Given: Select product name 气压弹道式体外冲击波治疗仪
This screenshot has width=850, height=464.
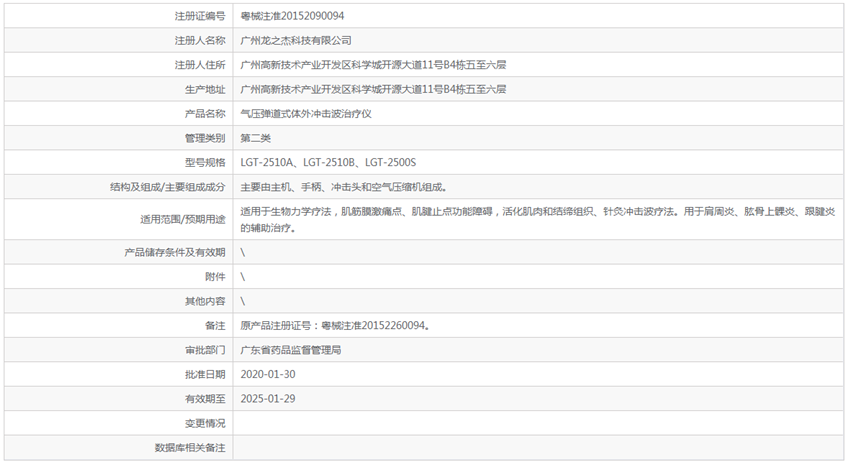Looking at the screenshot, I should pos(306,114).
